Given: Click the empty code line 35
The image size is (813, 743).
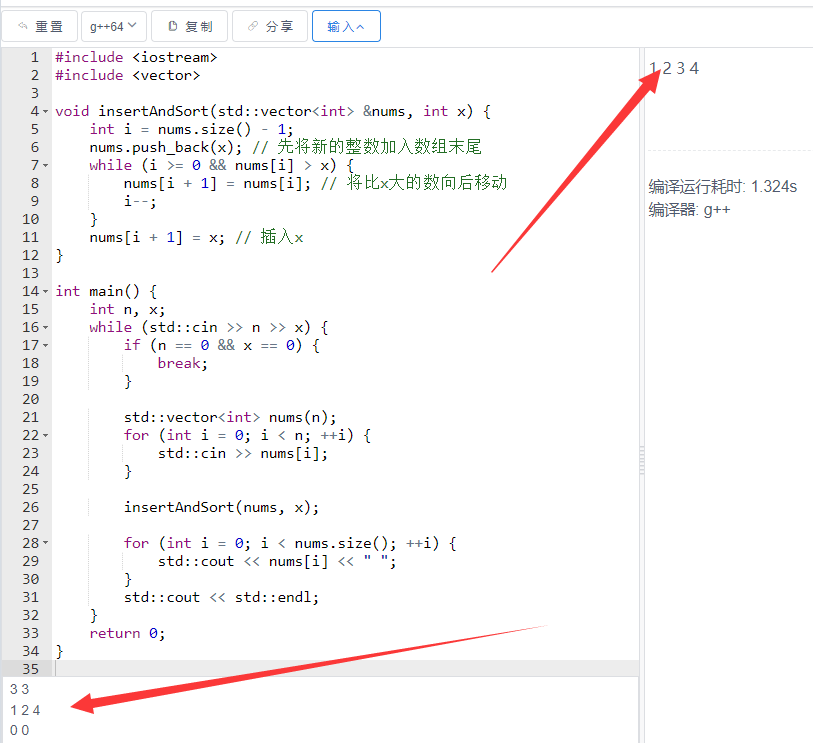Looking at the screenshot, I should [346, 669].
